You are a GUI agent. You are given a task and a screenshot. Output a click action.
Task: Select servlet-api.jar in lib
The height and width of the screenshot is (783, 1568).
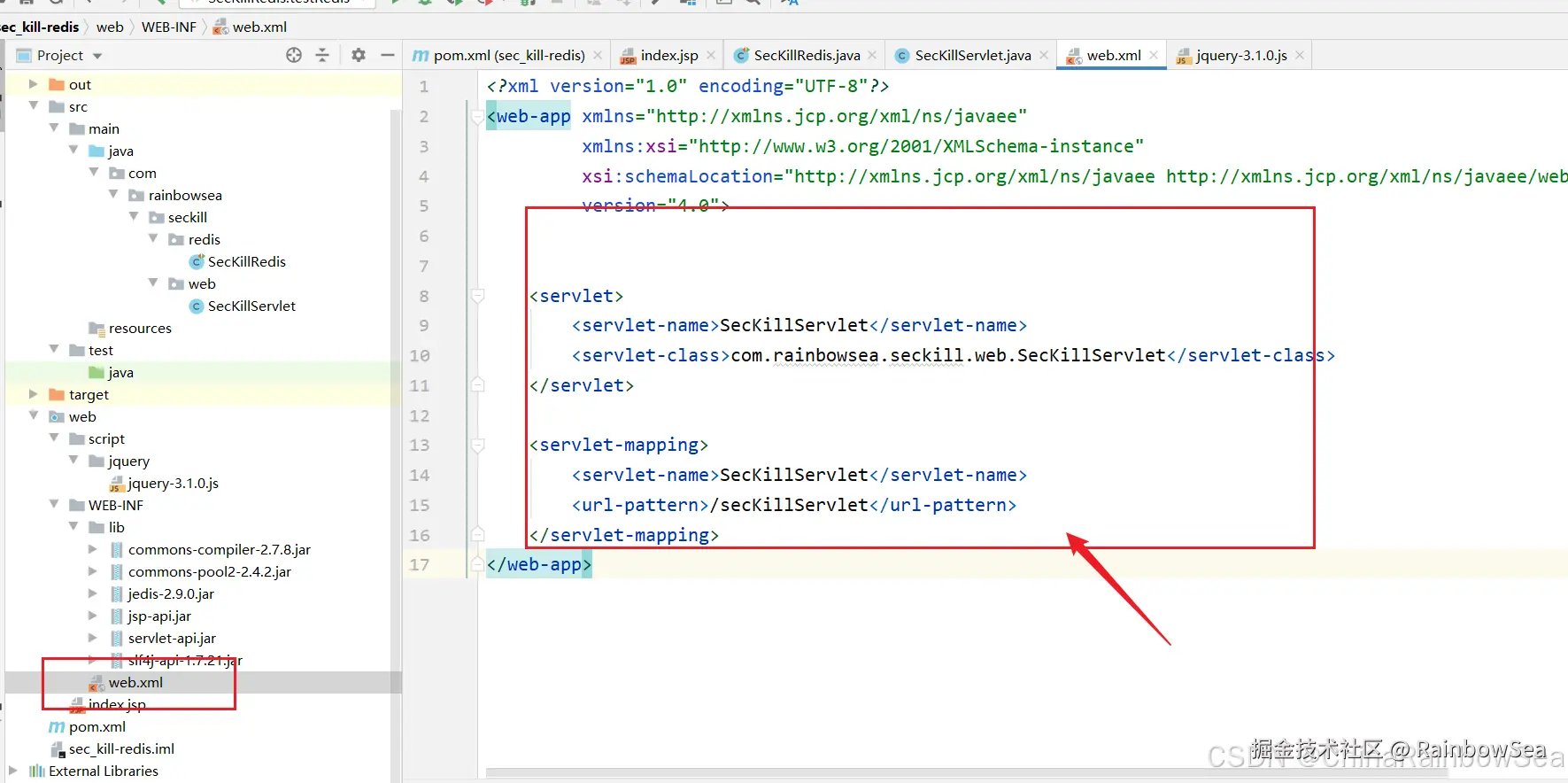pos(163,638)
